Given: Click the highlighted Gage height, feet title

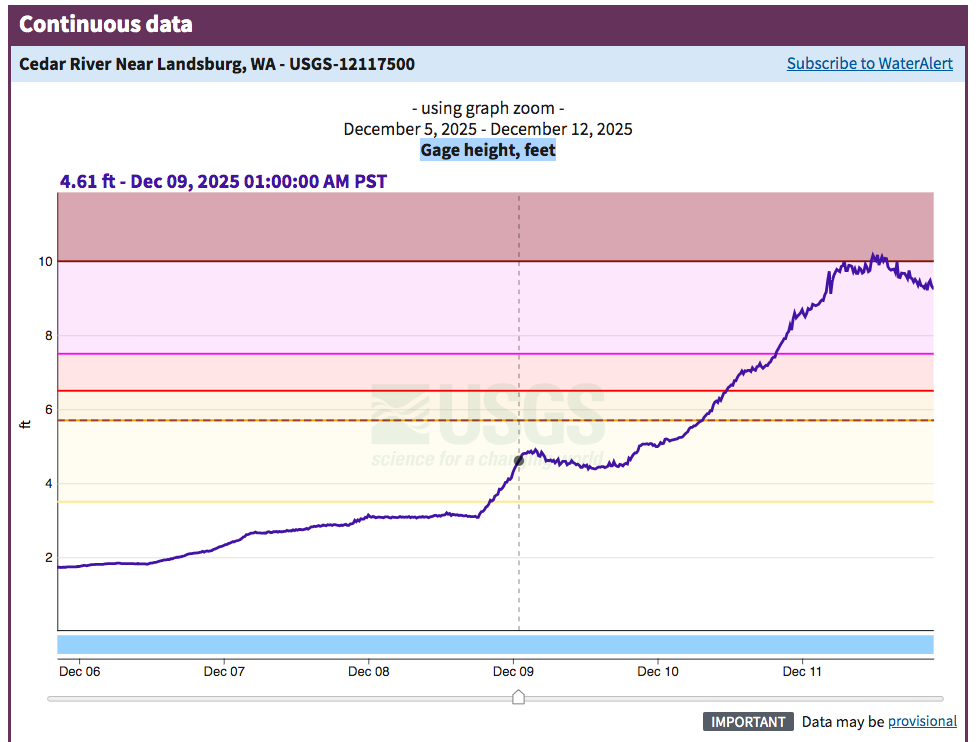Looking at the screenshot, I should click(488, 150).
